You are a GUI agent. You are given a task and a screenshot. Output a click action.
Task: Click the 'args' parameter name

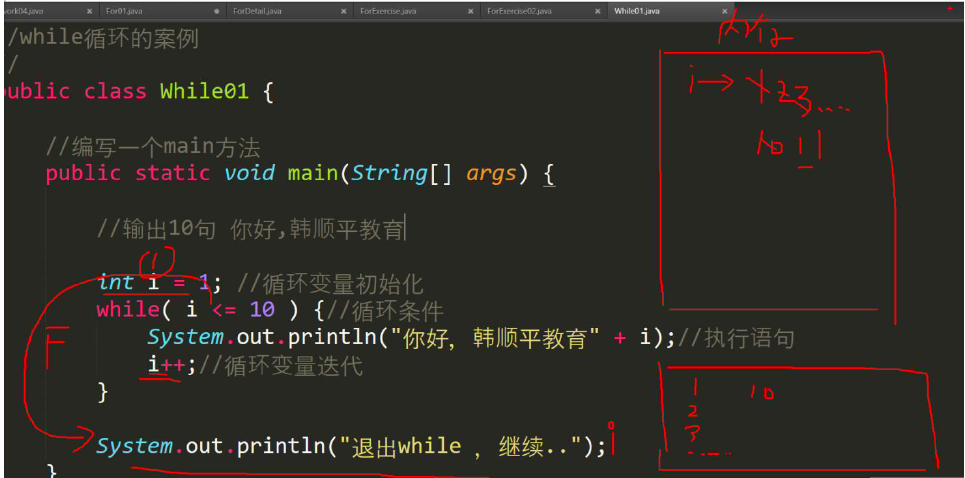(x=491, y=174)
